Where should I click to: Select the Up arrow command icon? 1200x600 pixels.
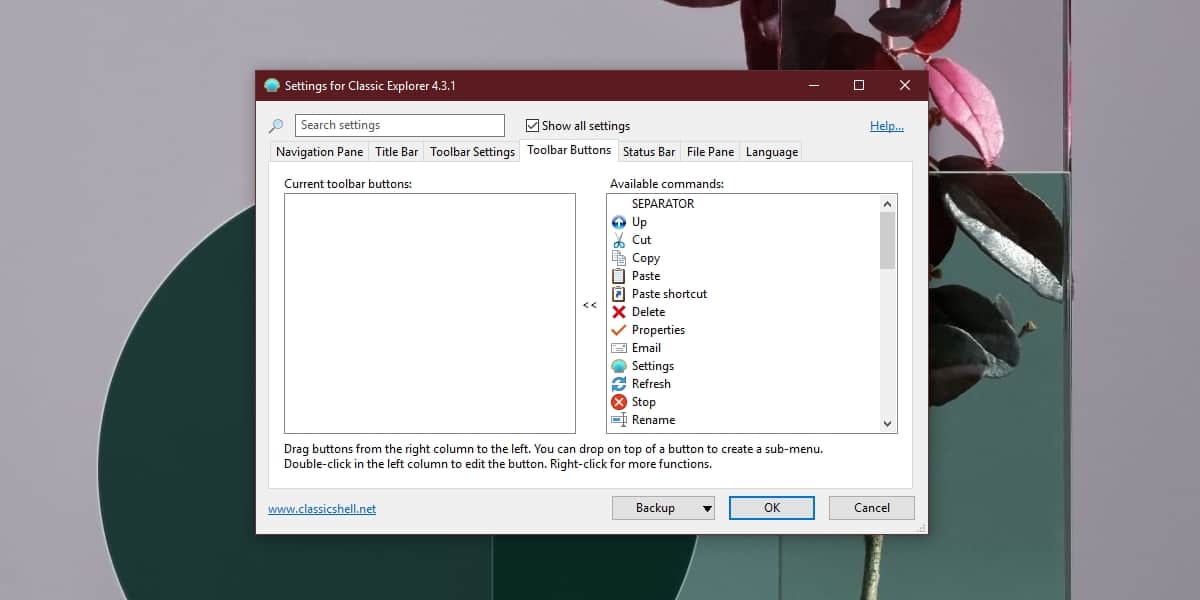click(x=619, y=222)
